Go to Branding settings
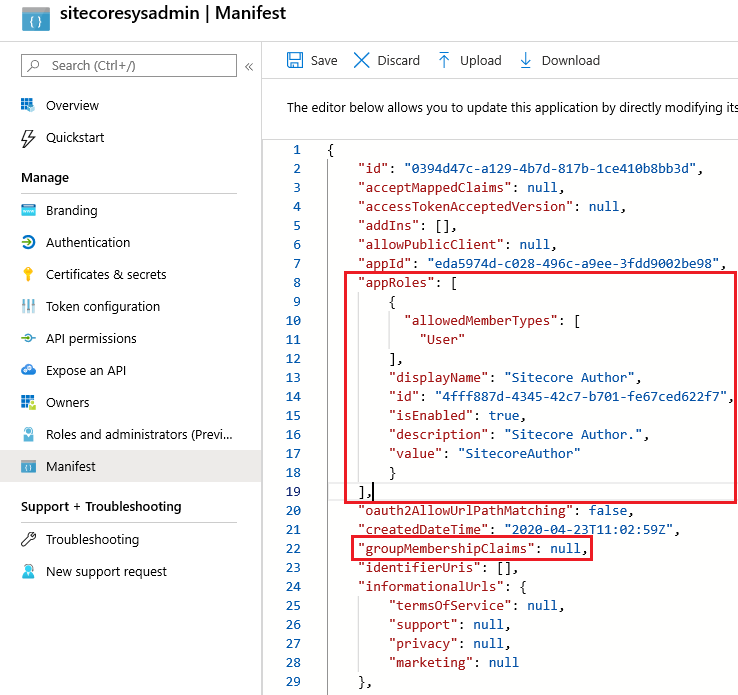 coord(72,210)
